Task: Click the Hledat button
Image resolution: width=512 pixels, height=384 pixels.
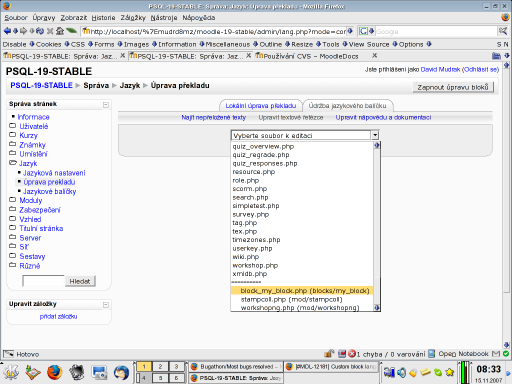Action: coord(80,281)
